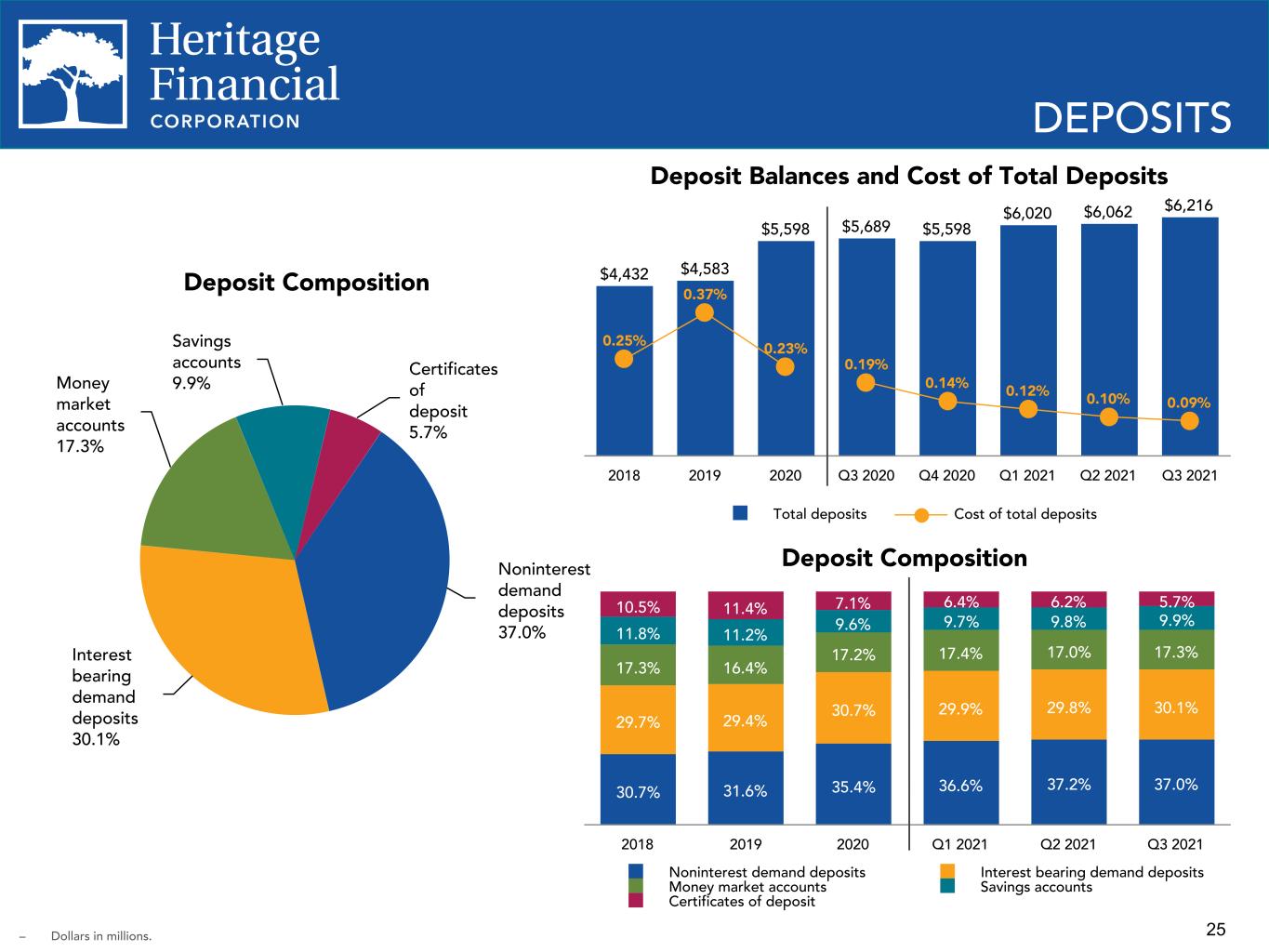Image resolution: width=1269 pixels, height=952 pixels.
Task: Click the Certificates of deposit legend swatch
Action: 636,901
